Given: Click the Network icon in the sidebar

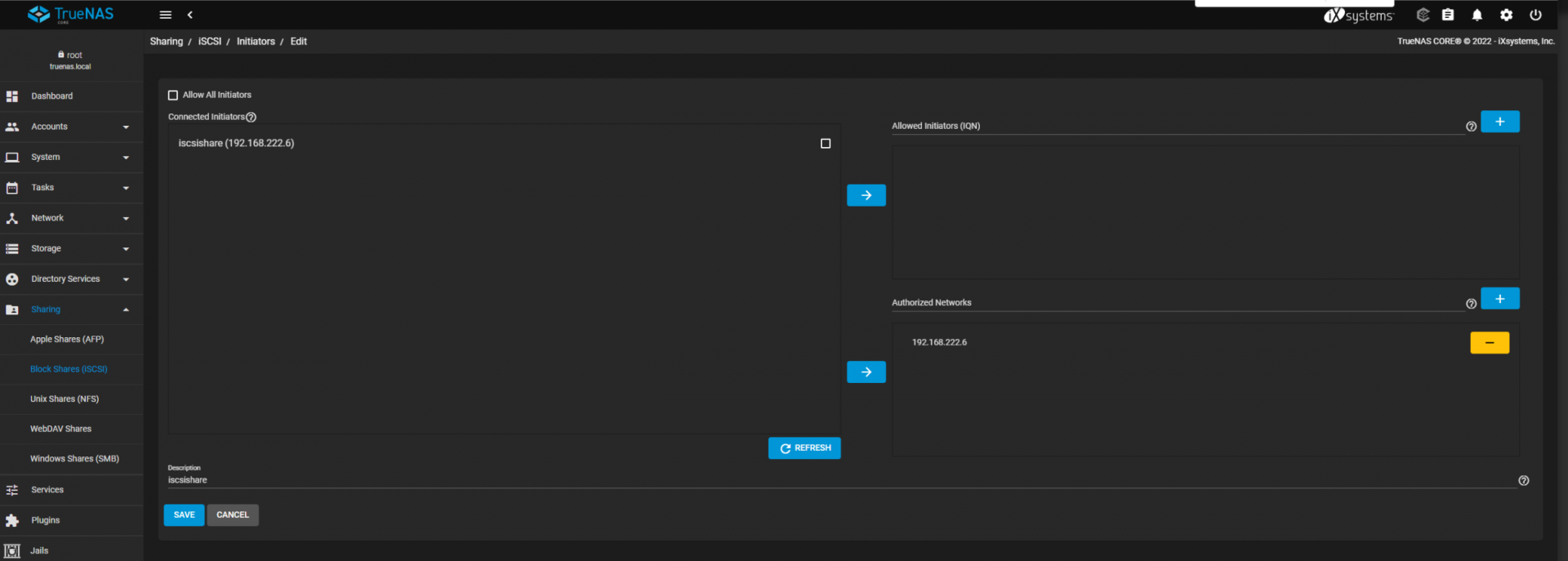Looking at the screenshot, I should (x=12, y=218).
